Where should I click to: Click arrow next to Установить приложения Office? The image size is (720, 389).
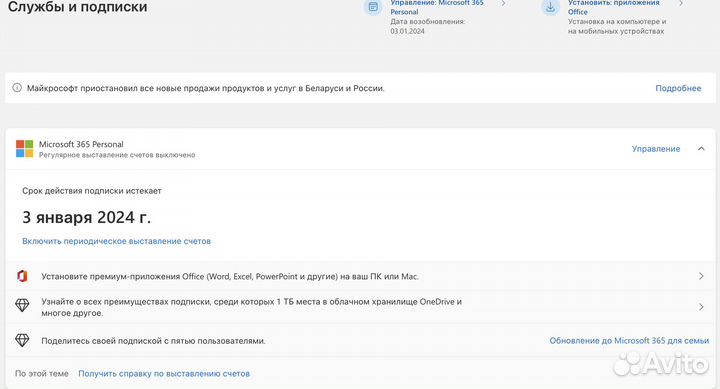coord(681,3)
